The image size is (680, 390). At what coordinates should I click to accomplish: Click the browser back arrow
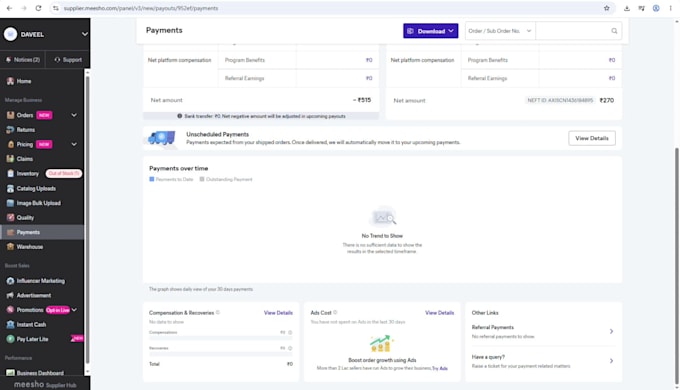[9, 8]
